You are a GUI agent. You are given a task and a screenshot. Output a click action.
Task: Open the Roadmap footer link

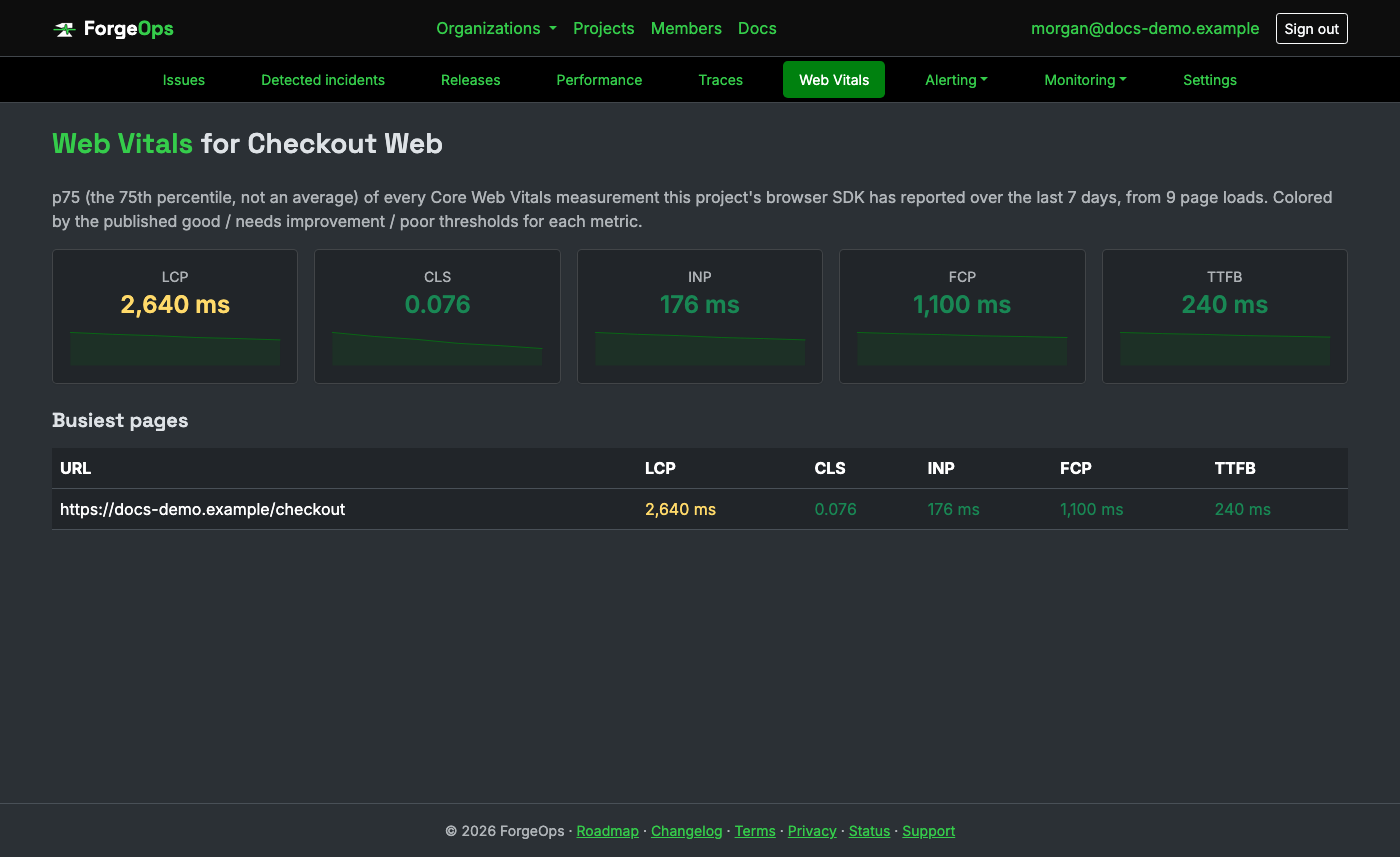607,831
